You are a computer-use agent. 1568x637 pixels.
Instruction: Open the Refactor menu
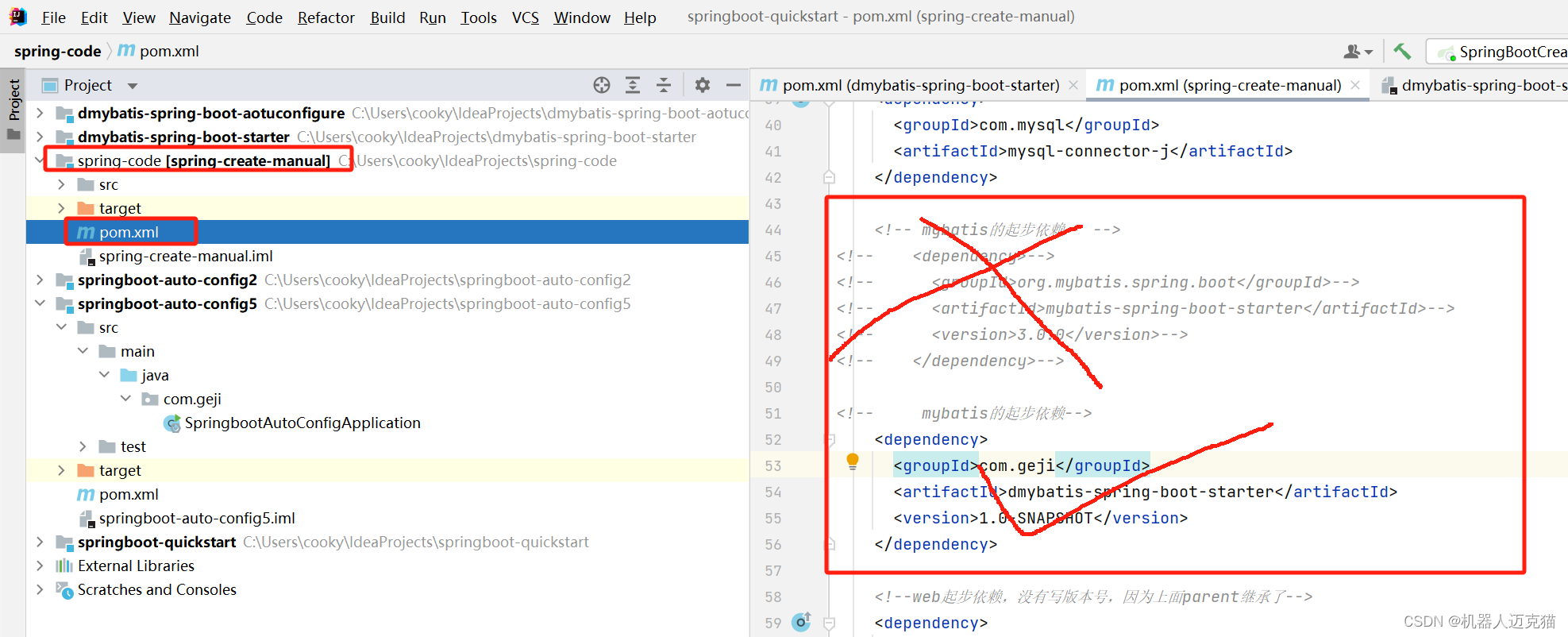pos(326,17)
